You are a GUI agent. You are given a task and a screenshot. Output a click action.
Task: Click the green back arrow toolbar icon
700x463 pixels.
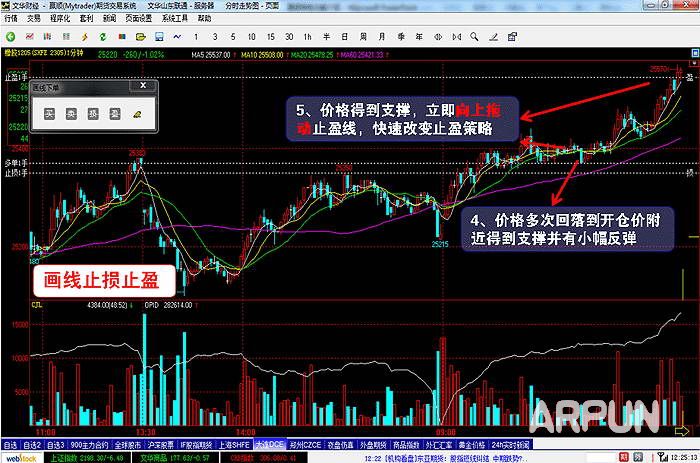pyautogui.click(x=10, y=37)
